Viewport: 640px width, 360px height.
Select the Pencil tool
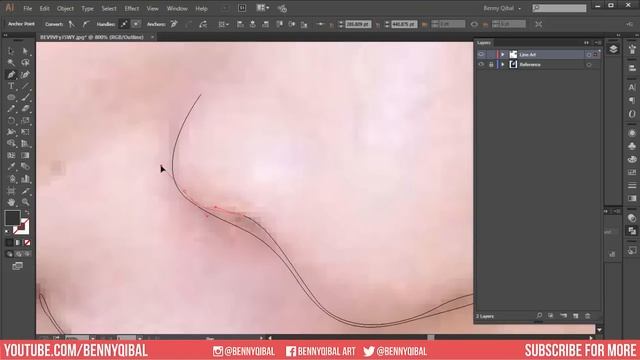point(11,109)
